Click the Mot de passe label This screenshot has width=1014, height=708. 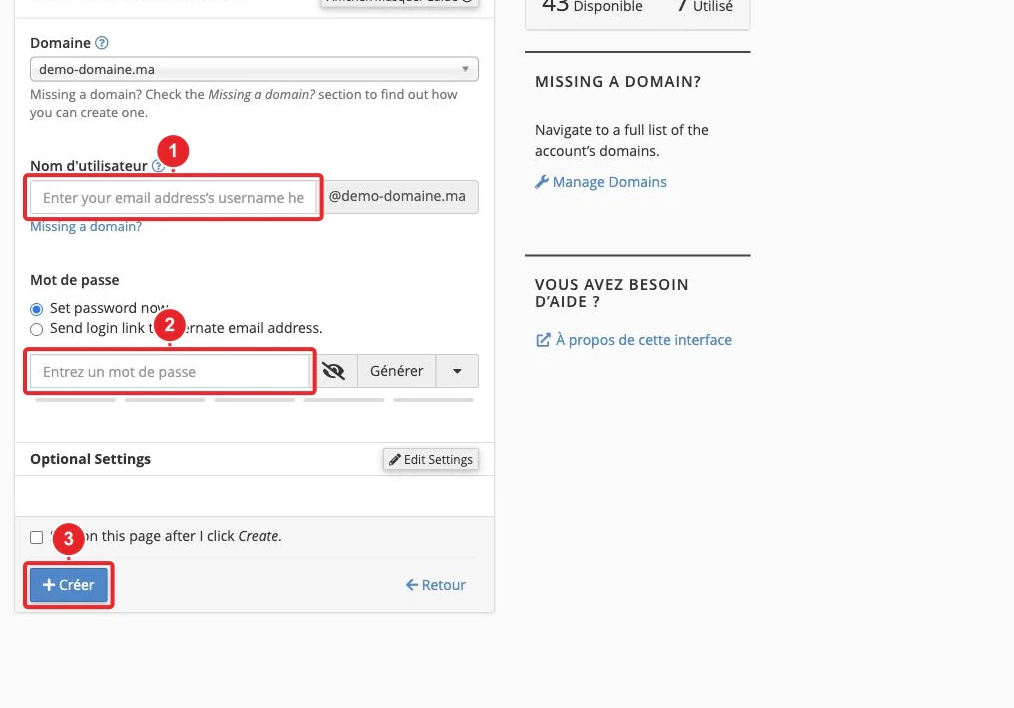coord(75,280)
